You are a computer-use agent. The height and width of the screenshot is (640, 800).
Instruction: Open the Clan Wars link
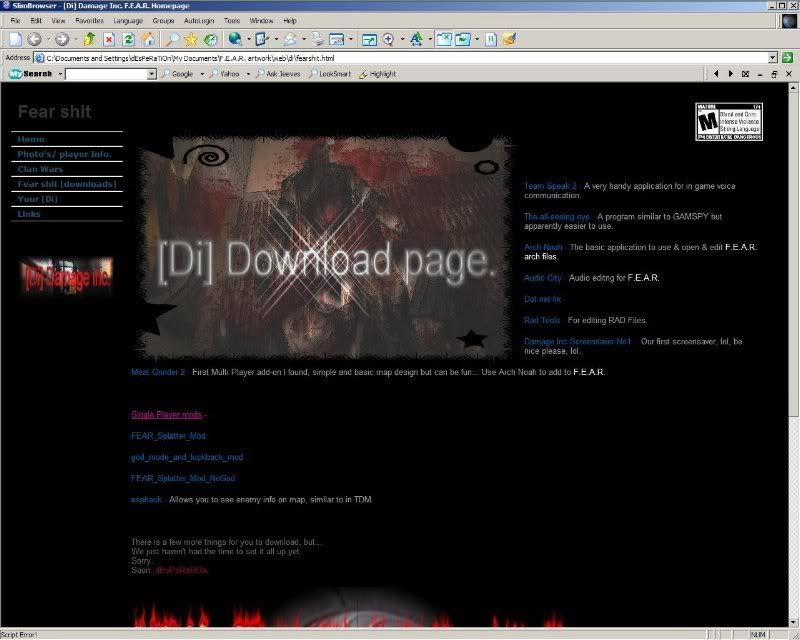coord(40,169)
